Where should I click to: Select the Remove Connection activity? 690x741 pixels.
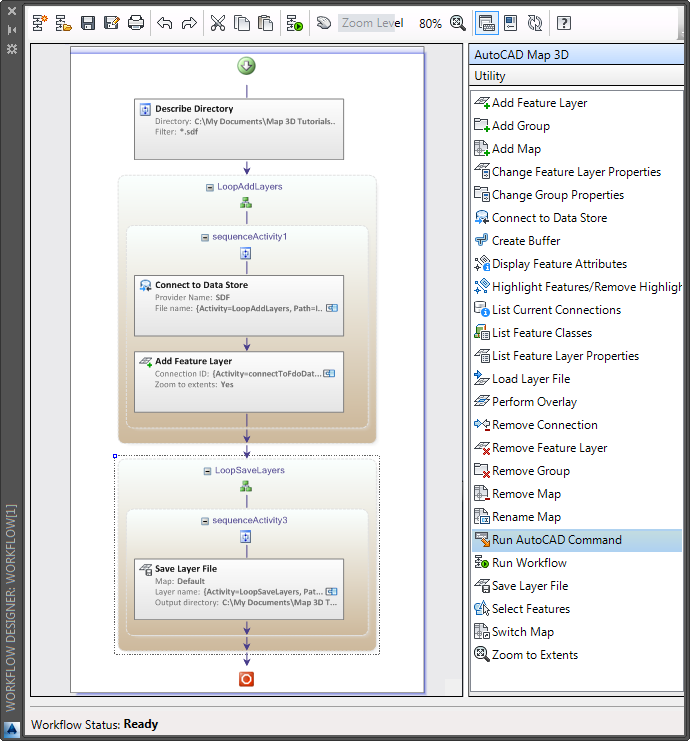click(577, 425)
